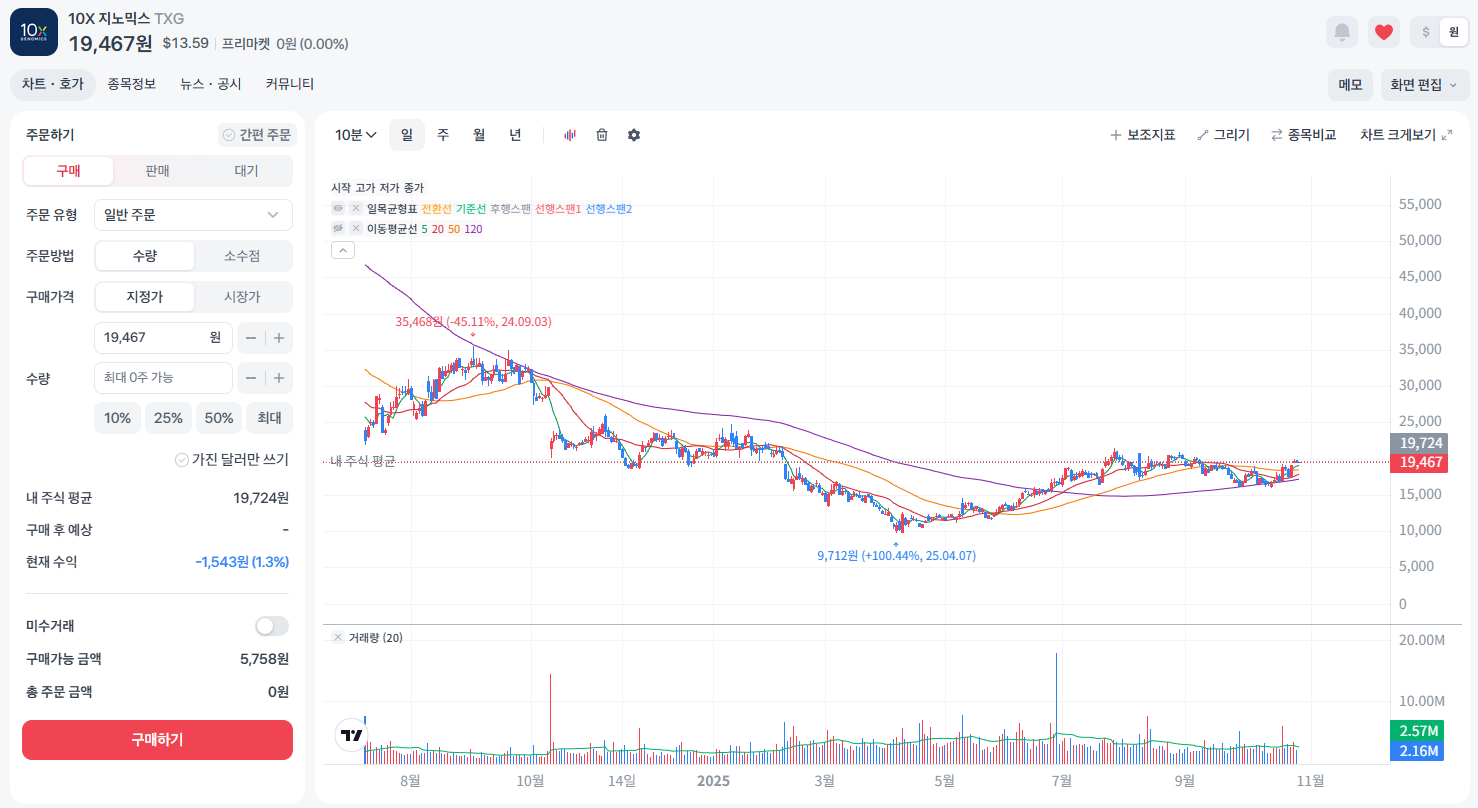Focus the 수량 quantity input field
1478x808 pixels.
coord(163,378)
